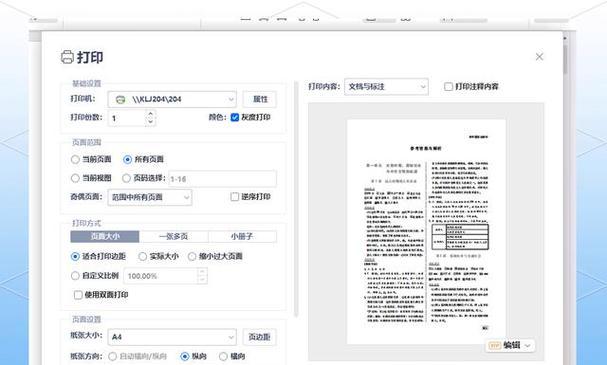Image resolution: width=607 pixels, height=365 pixels.
Task: Open the 打印内容 文档与标注 dropdown
Action: point(386,87)
